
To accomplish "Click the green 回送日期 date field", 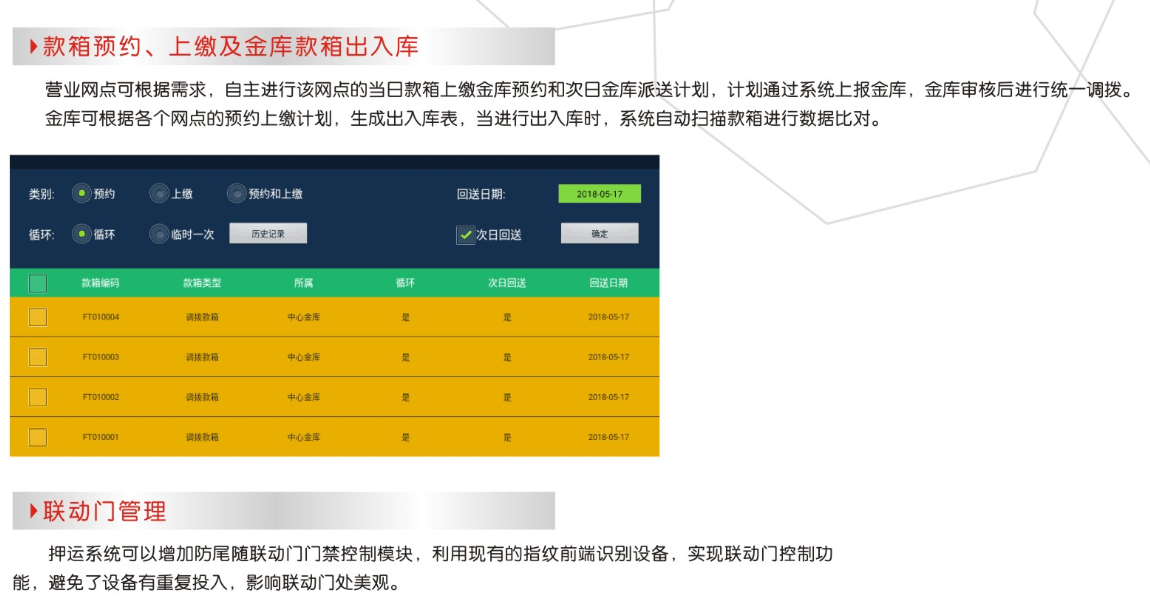I will (x=599, y=194).
